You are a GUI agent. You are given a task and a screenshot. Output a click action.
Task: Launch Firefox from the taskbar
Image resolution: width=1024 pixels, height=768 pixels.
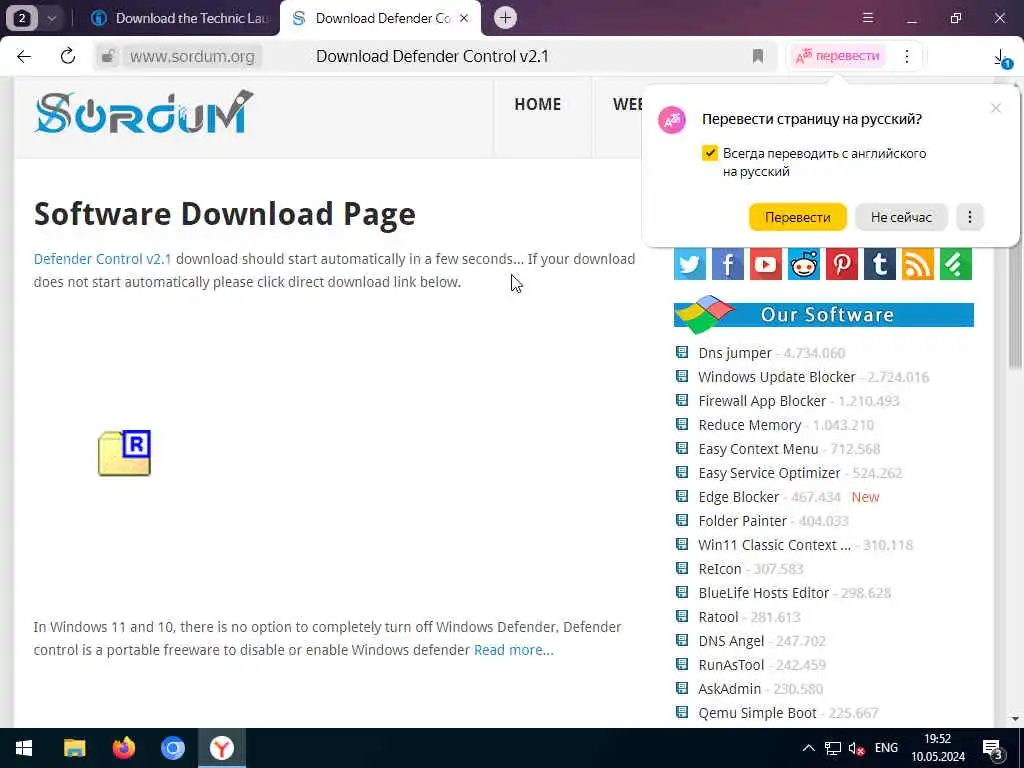pyautogui.click(x=123, y=748)
